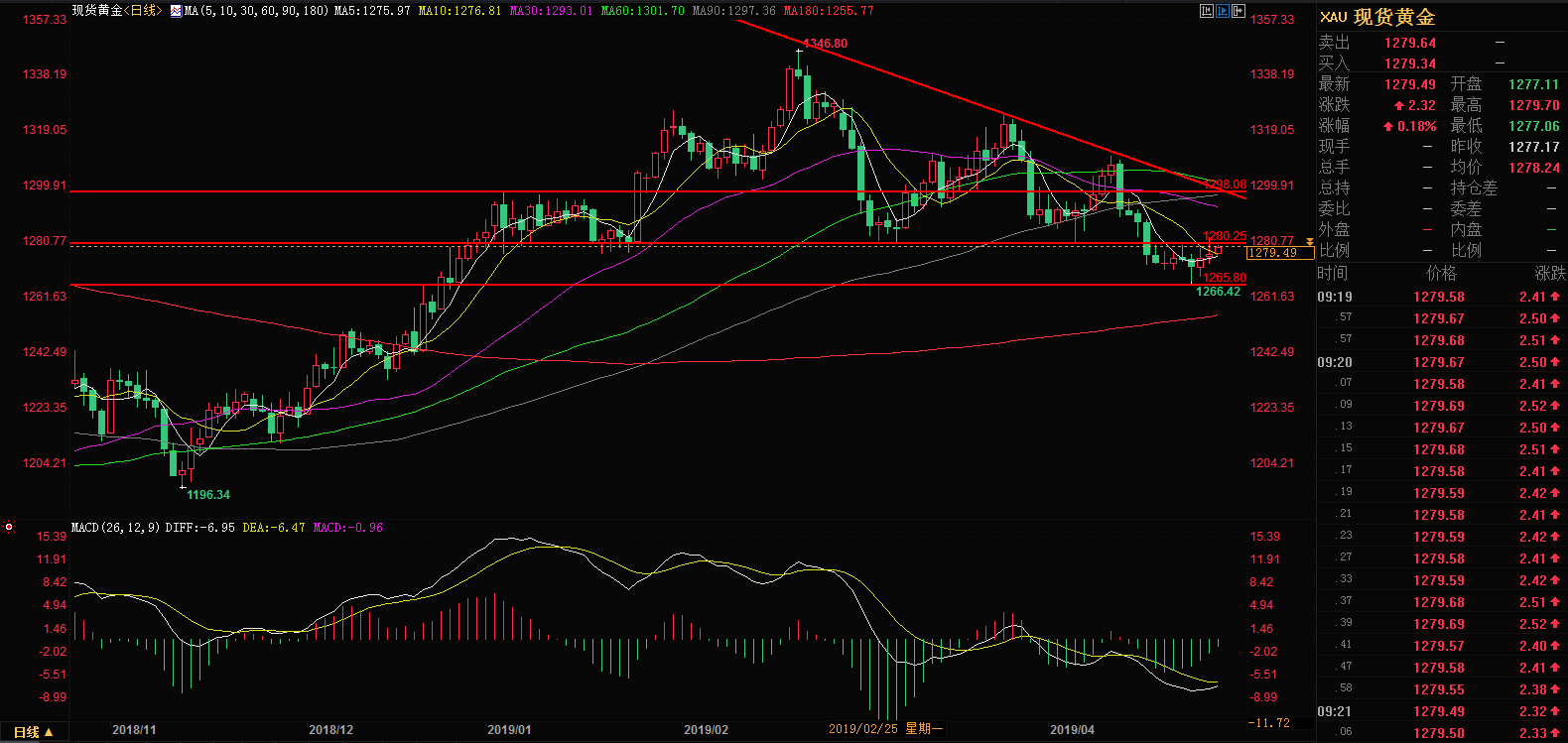Click the 09:20 tick row priced 1279.67
1568x743 pixels.
point(1441,362)
